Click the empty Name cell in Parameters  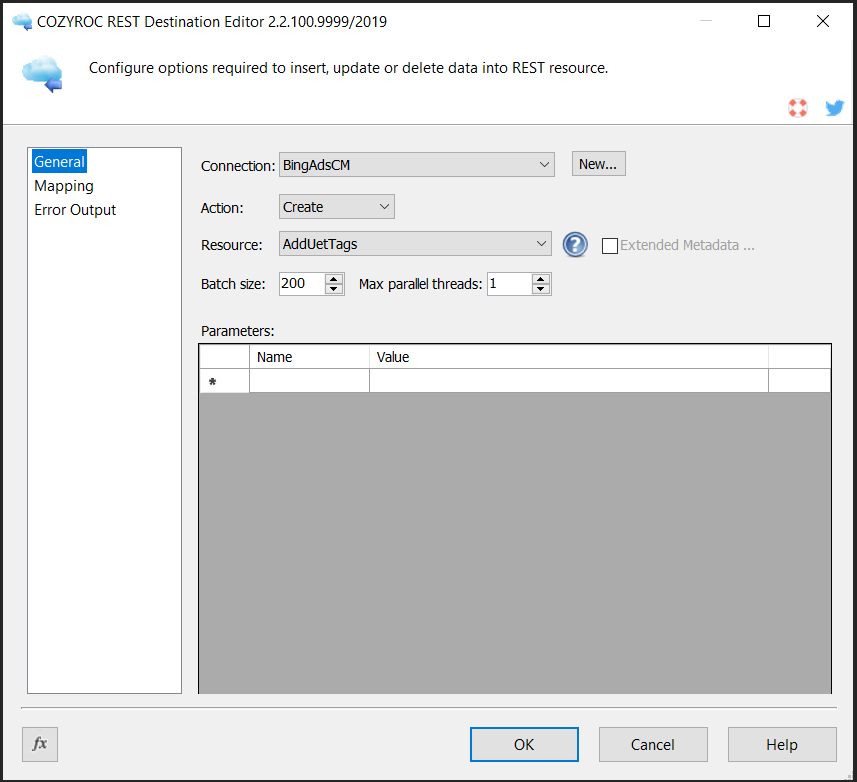pyautogui.click(x=309, y=381)
